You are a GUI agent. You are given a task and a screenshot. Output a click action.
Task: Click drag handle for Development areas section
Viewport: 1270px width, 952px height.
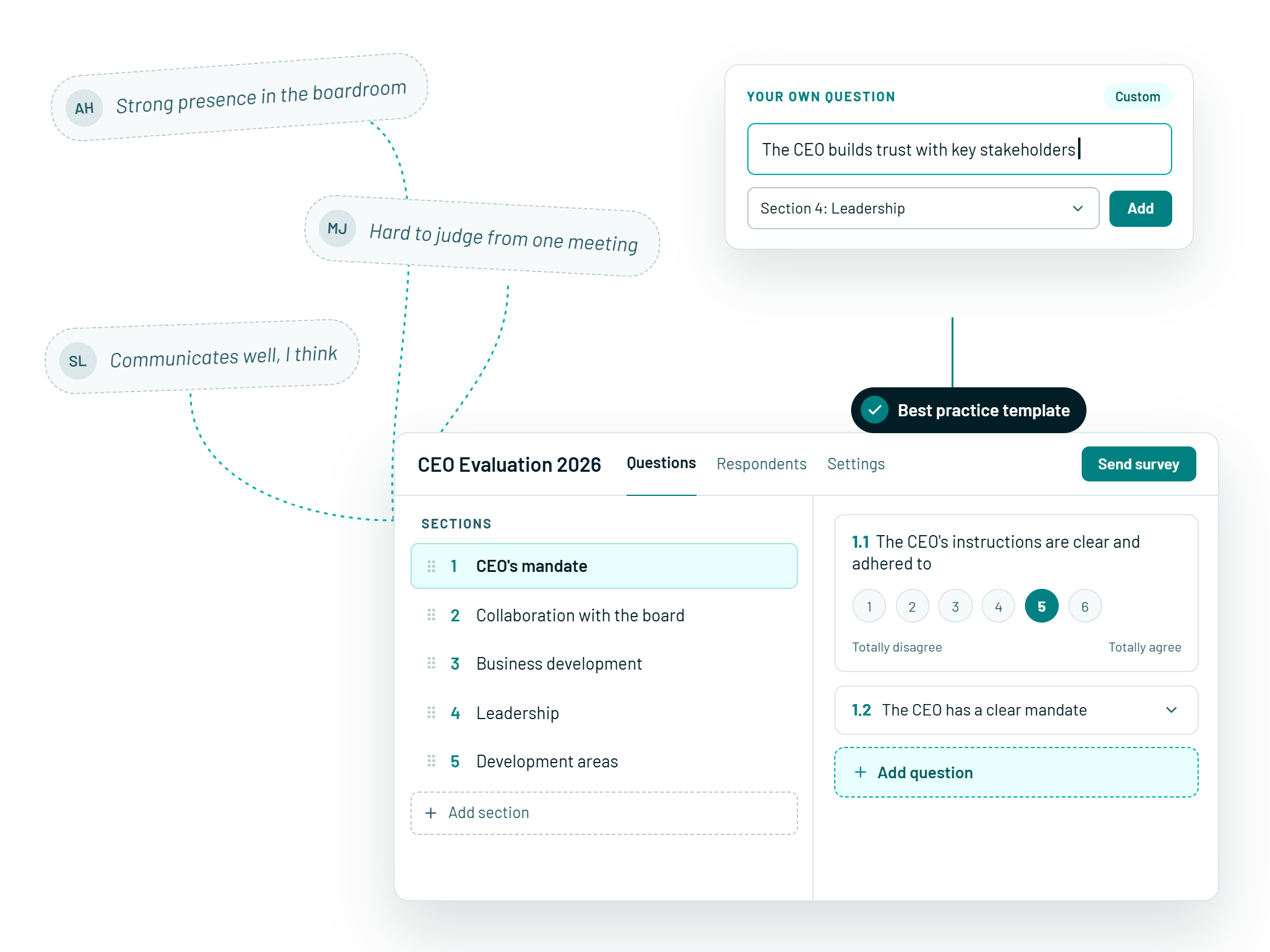[x=431, y=761]
